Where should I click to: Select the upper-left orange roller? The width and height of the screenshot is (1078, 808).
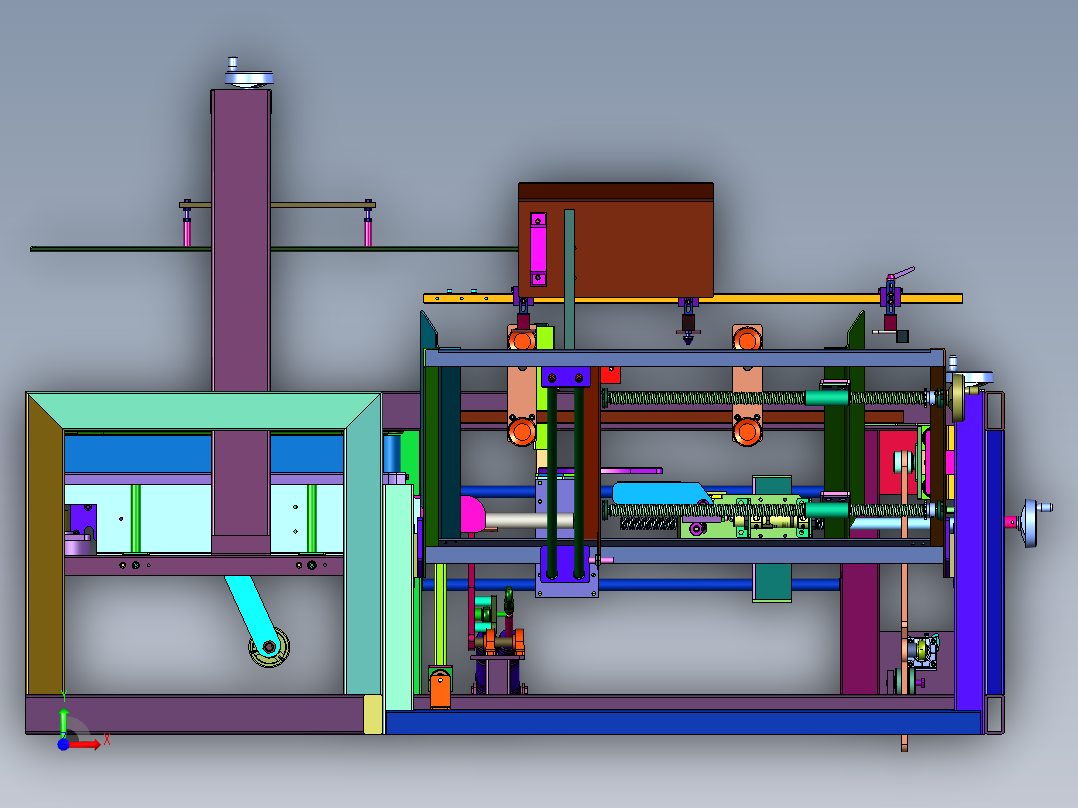tap(522, 340)
